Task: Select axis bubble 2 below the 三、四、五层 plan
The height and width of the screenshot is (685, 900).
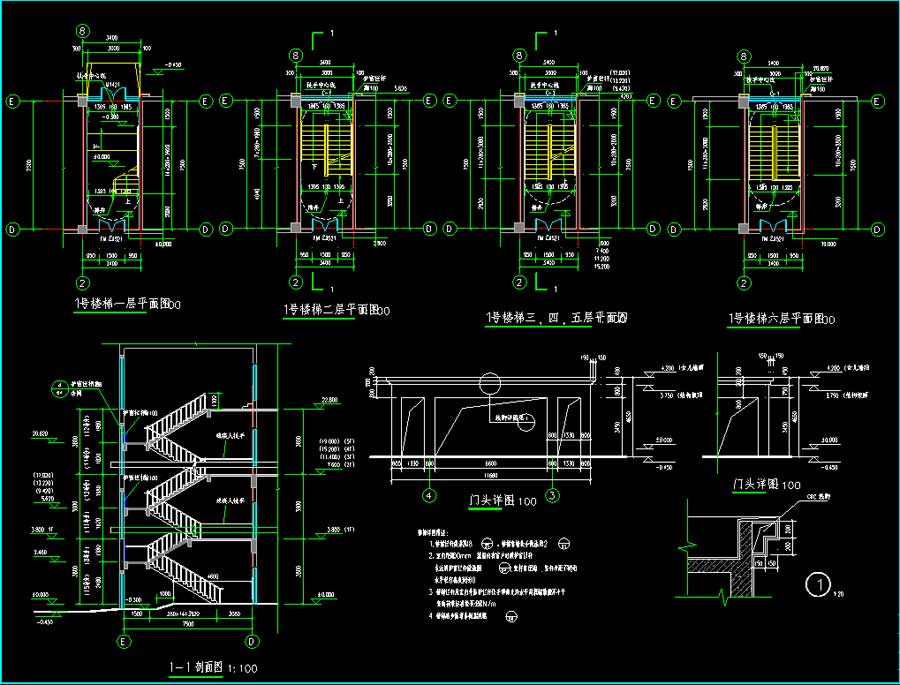Action: tap(519, 282)
